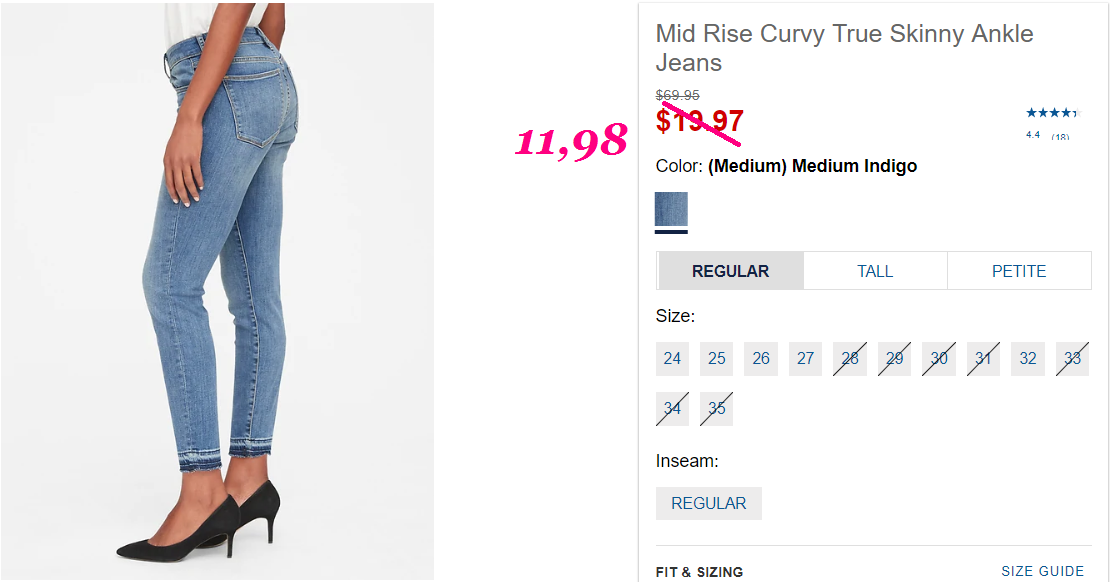Screen dimensions: 1113x582
Task: Switch to the TALL fit tab
Action: click(875, 271)
